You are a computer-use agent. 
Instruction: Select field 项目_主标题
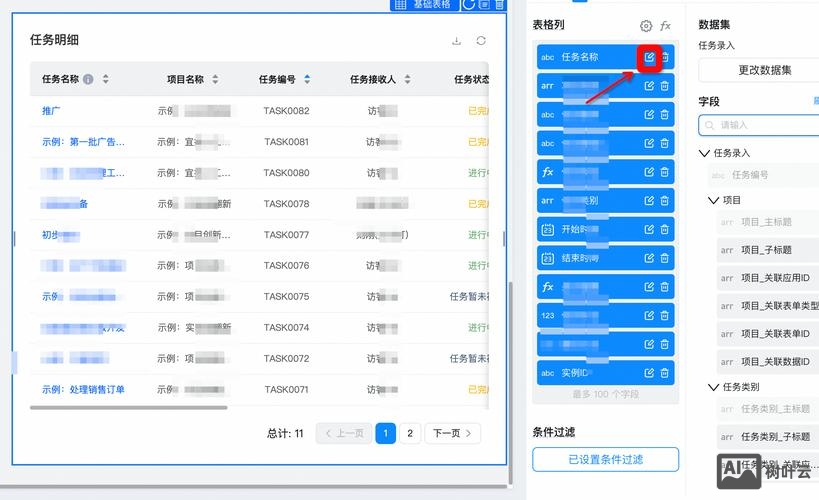point(767,222)
